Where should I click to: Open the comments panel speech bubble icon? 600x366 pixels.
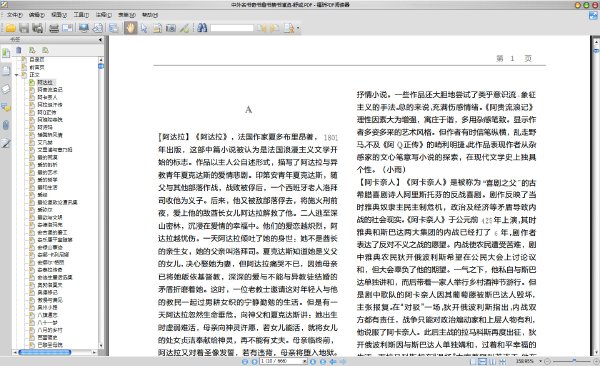(x=6, y=107)
